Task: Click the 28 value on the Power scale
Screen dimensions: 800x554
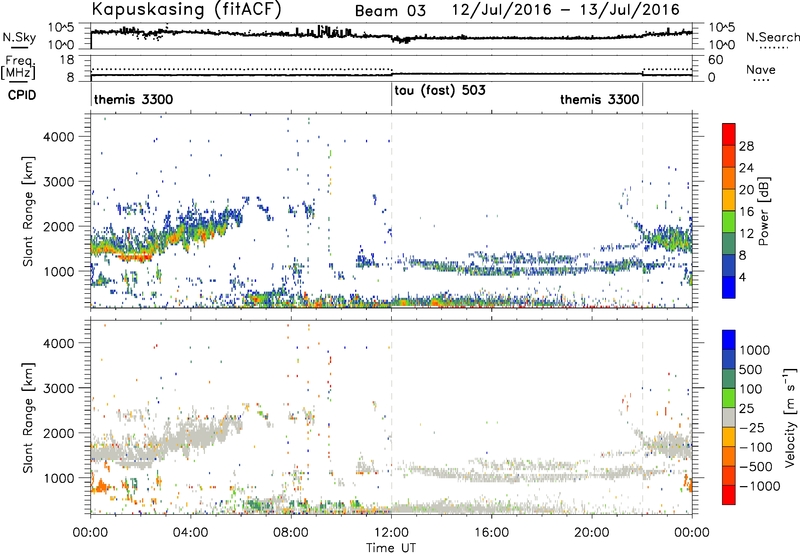Action: pos(746,146)
